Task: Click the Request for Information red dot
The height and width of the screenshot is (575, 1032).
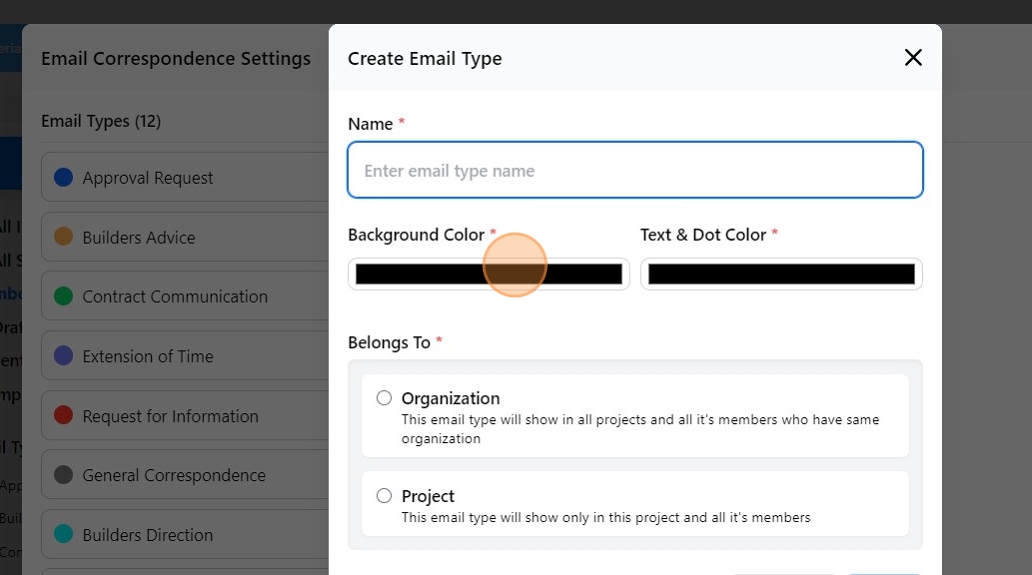Action: pyautogui.click(x=63, y=416)
